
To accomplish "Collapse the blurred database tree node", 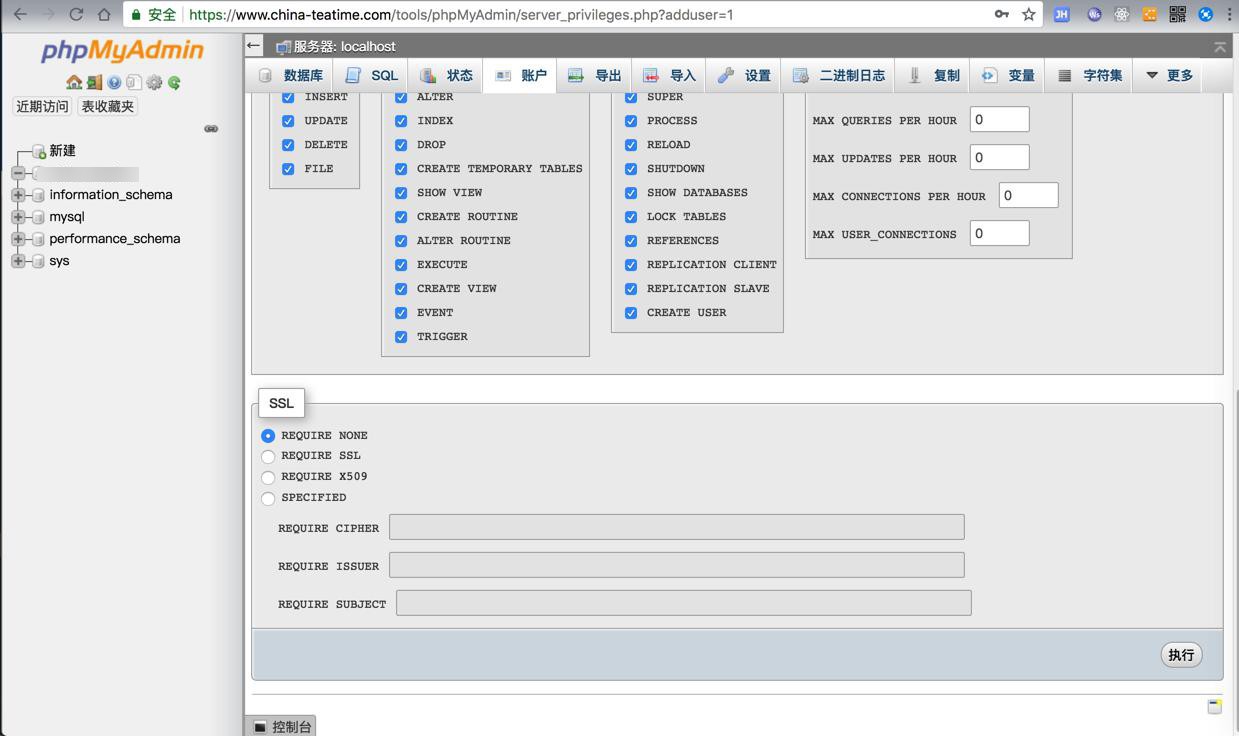I will click(18, 173).
